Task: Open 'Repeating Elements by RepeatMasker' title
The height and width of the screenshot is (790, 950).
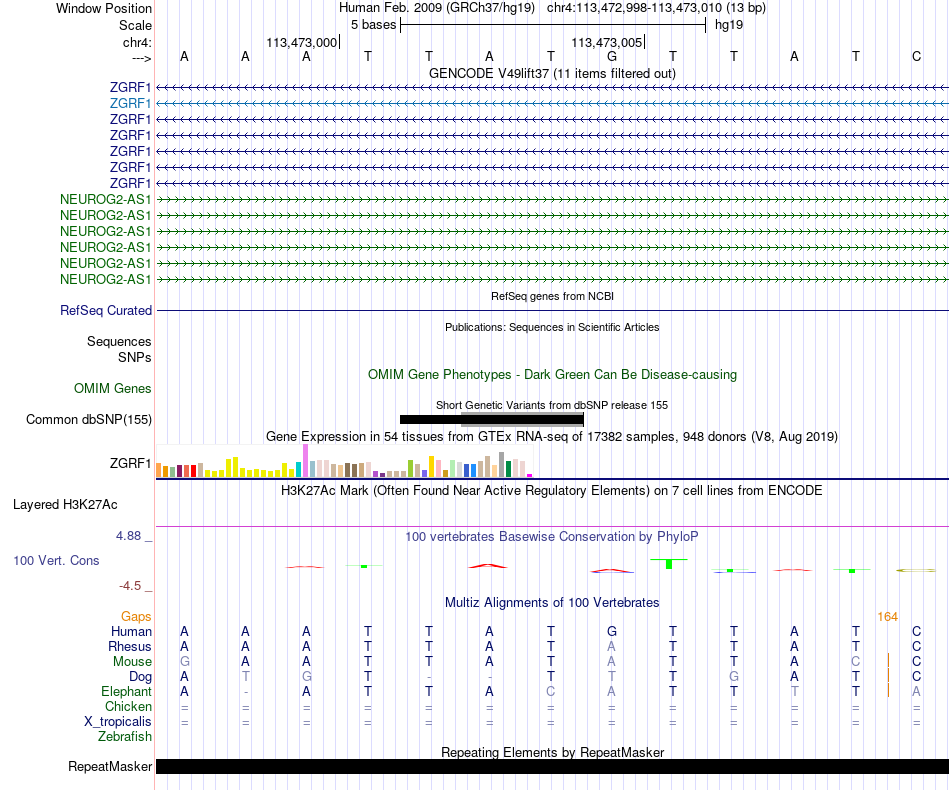Action: (x=552, y=752)
